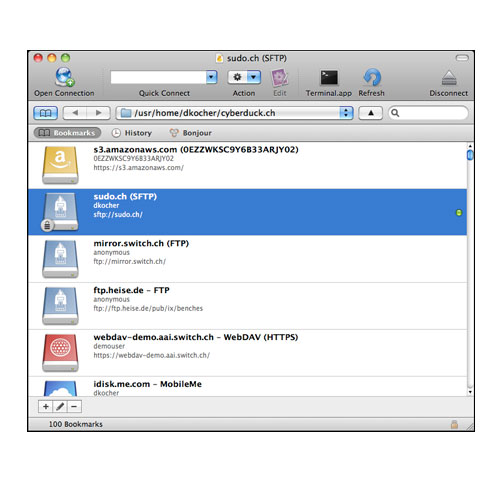Image resolution: width=500 pixels, height=480 pixels.
Task: Click the sftp://sudo.ch/ URL text
Action: pyautogui.click(x=118, y=214)
